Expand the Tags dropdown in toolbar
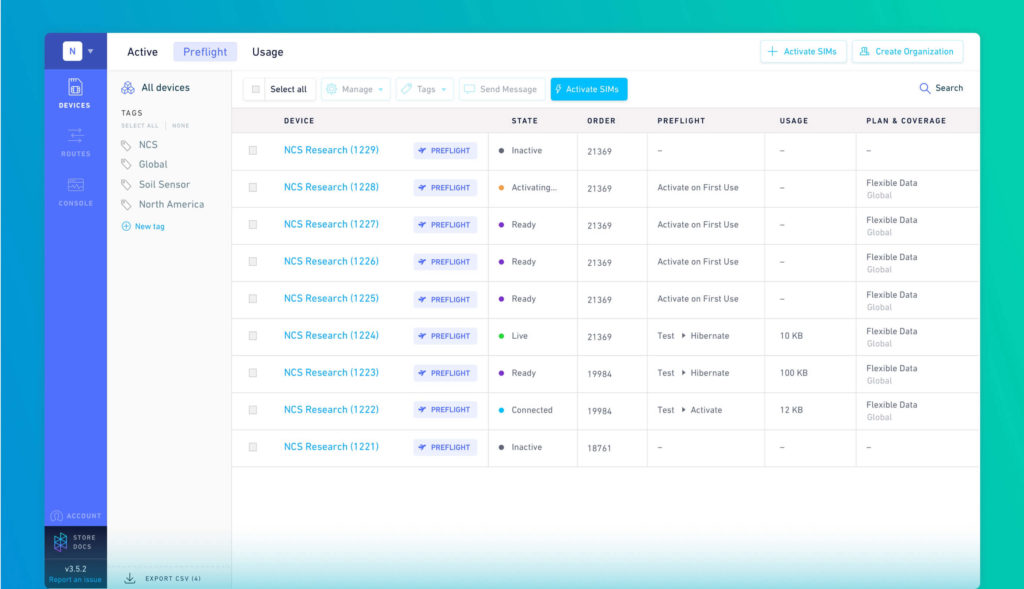 424,89
